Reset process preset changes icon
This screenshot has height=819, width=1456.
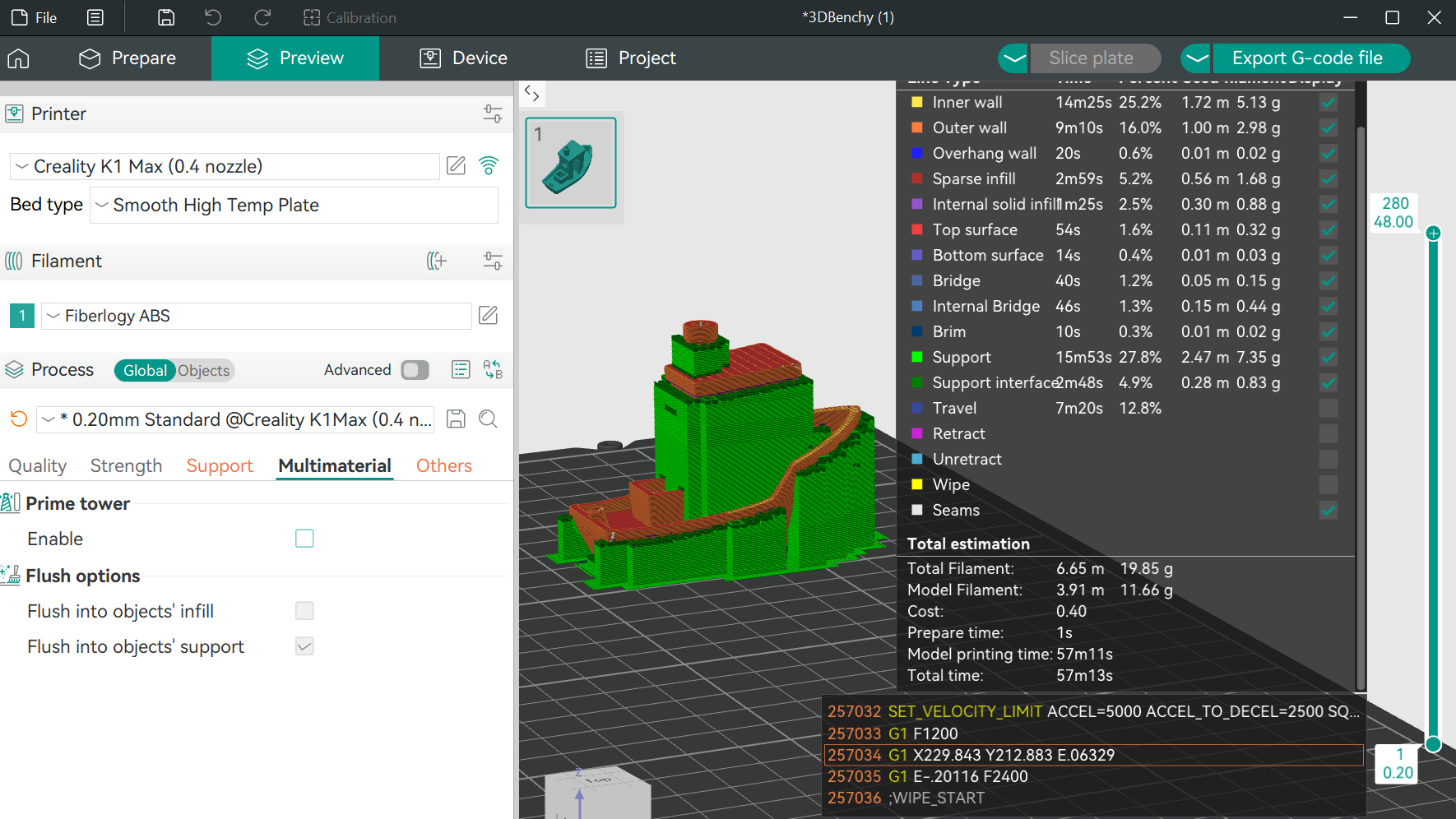click(x=18, y=419)
